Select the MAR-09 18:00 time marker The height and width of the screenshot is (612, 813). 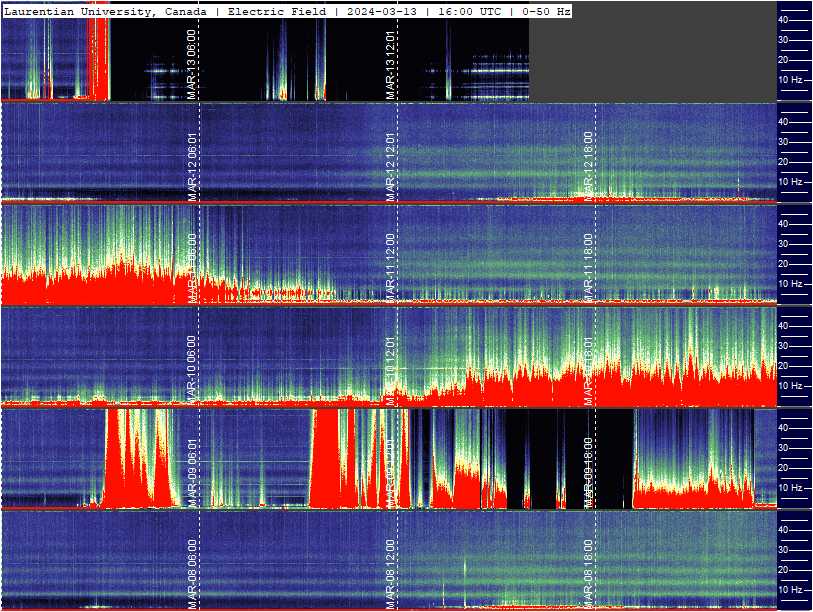click(x=588, y=472)
